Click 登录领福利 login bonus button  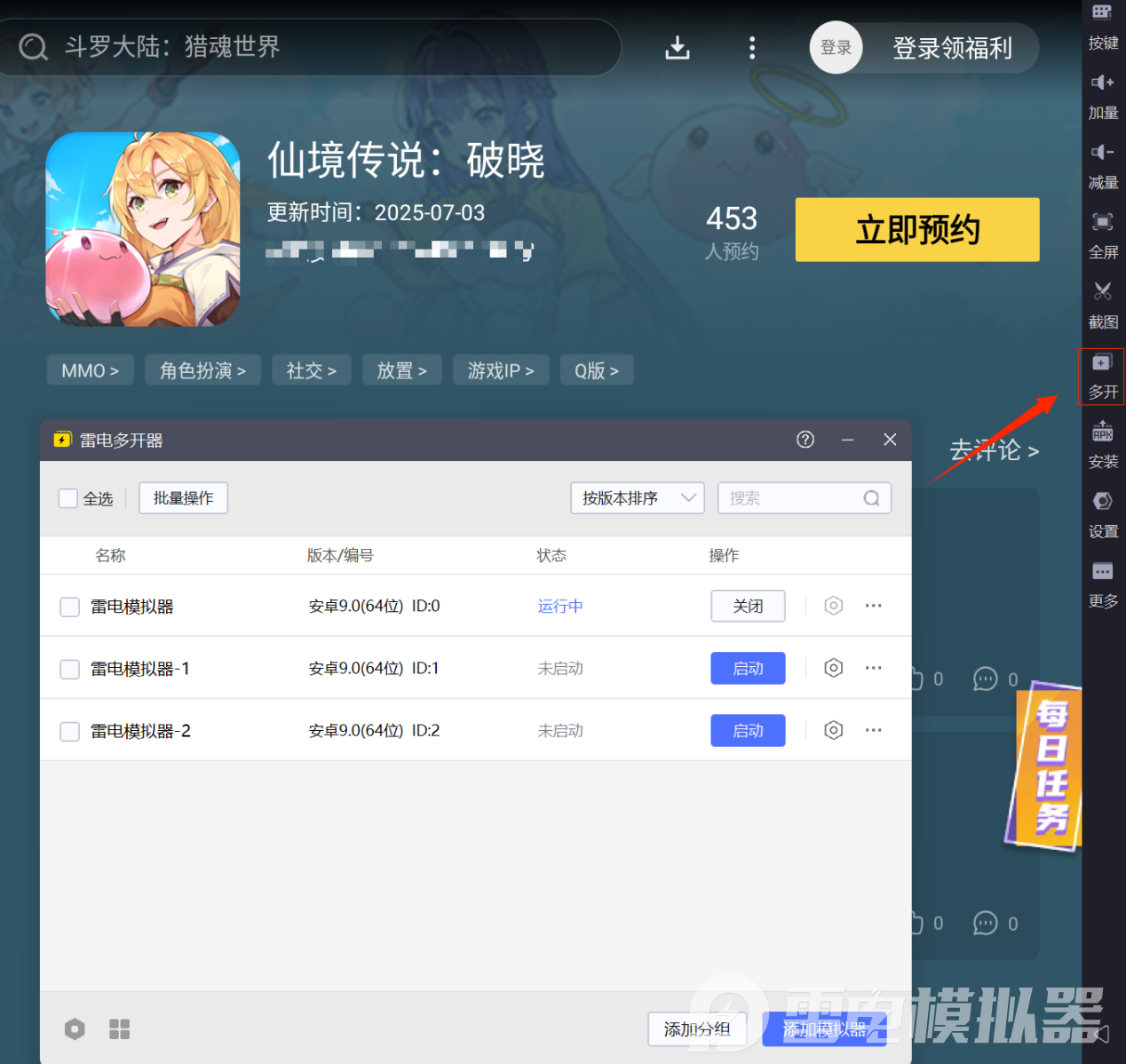pyautogui.click(x=952, y=48)
